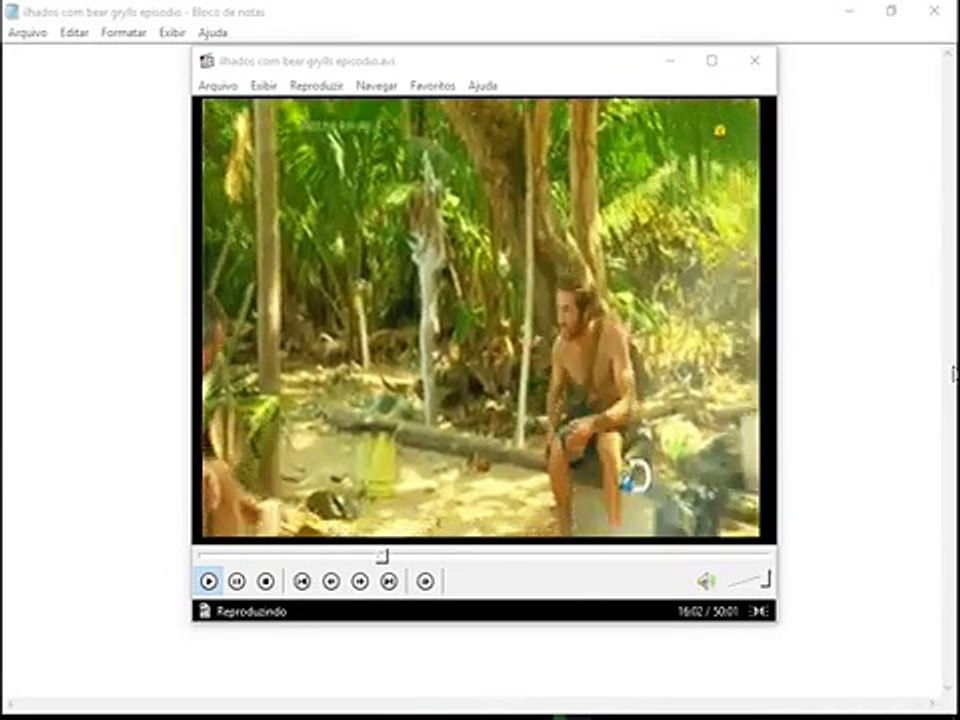Image resolution: width=960 pixels, height=720 pixels.
Task: Pause the video playback
Action: pyautogui.click(x=237, y=581)
